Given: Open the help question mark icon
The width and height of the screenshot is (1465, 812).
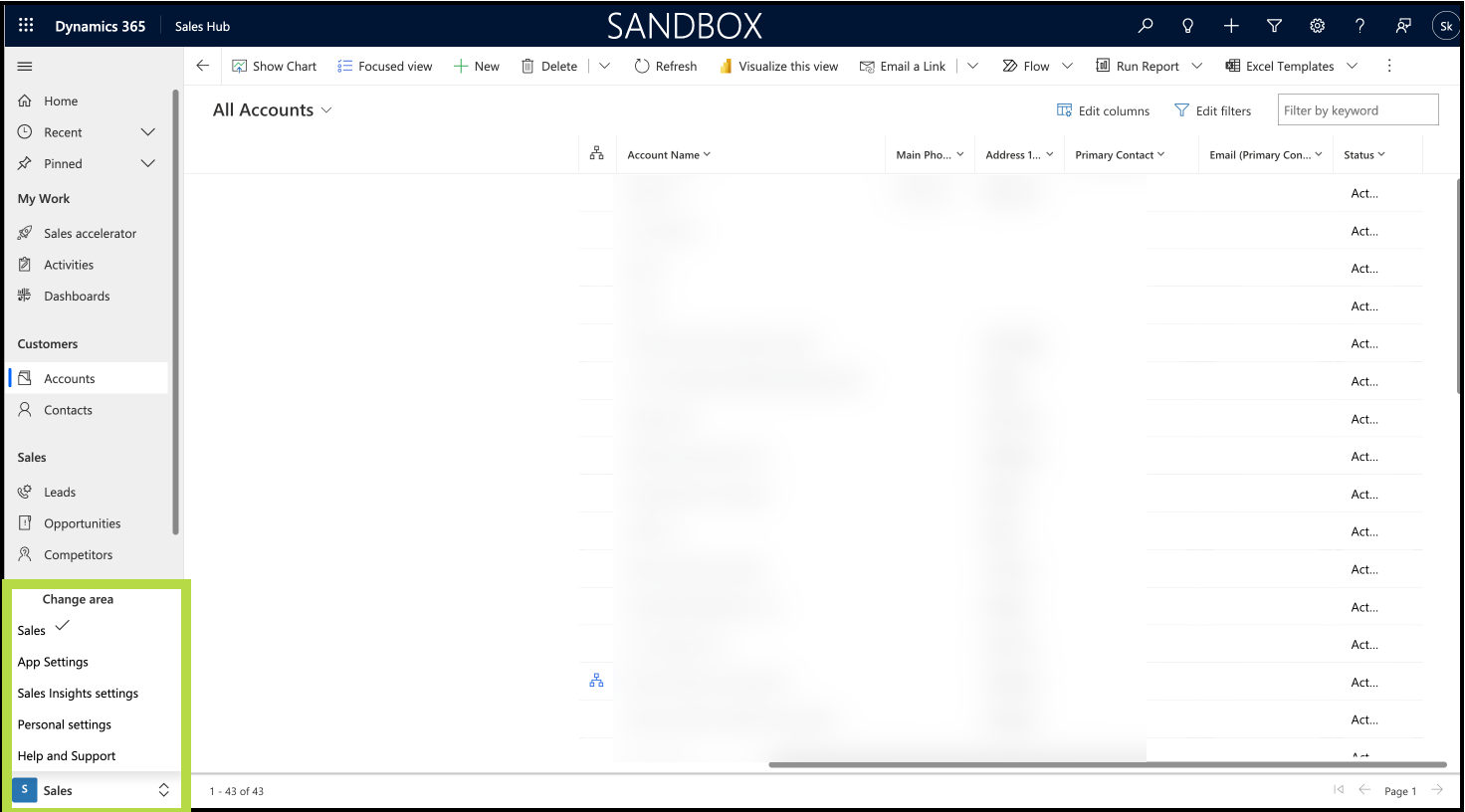Looking at the screenshot, I should point(1360,26).
